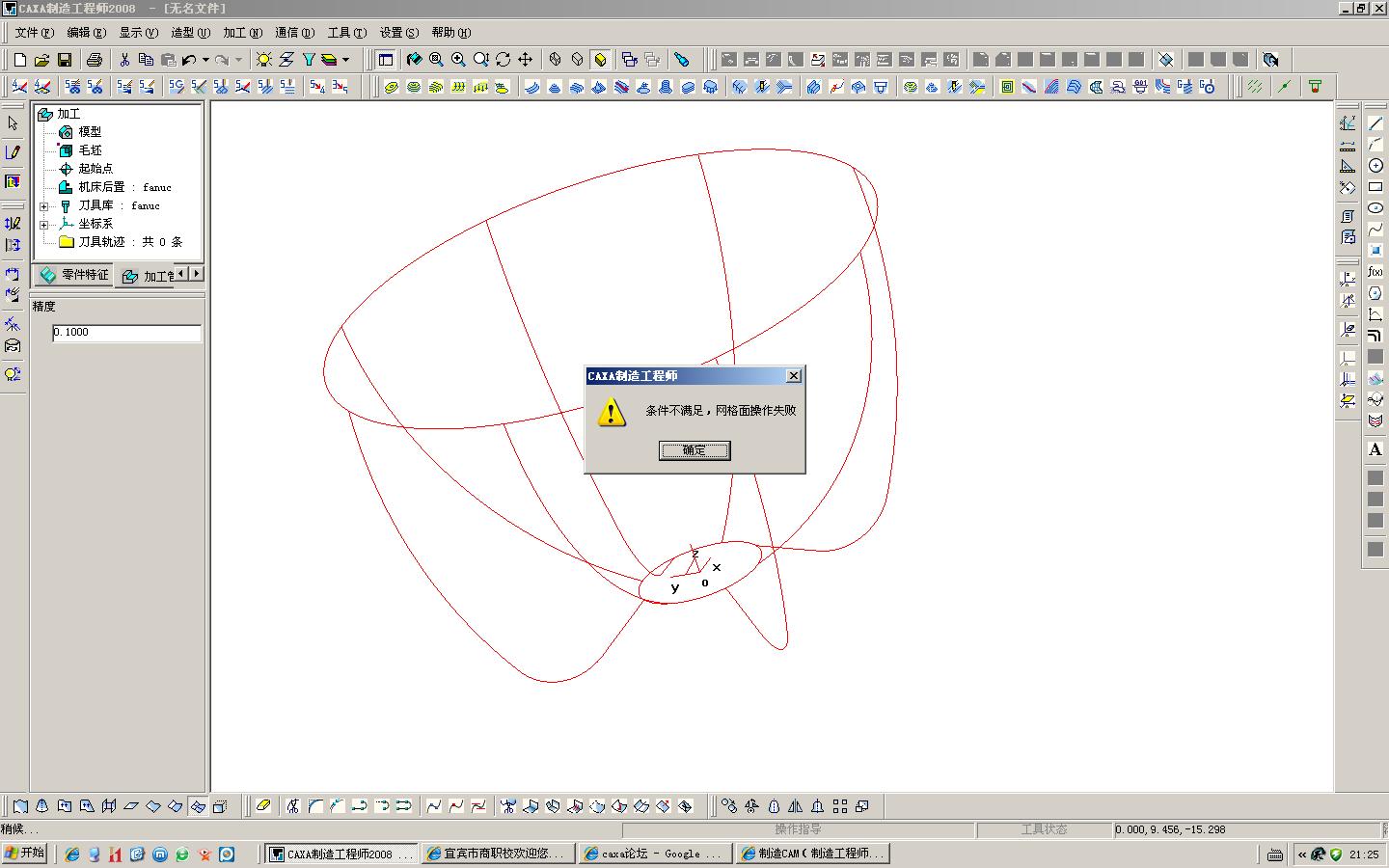Select the 模型 tree node

pyautogui.click(x=90, y=132)
